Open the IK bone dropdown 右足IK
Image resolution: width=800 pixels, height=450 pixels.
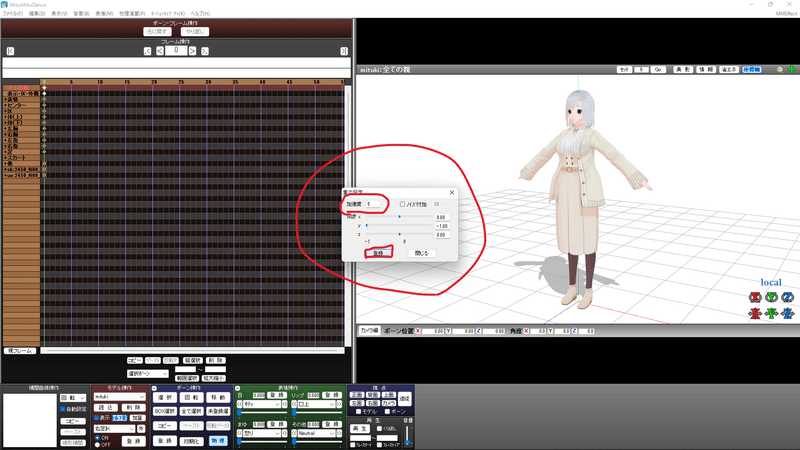[x=114, y=429]
